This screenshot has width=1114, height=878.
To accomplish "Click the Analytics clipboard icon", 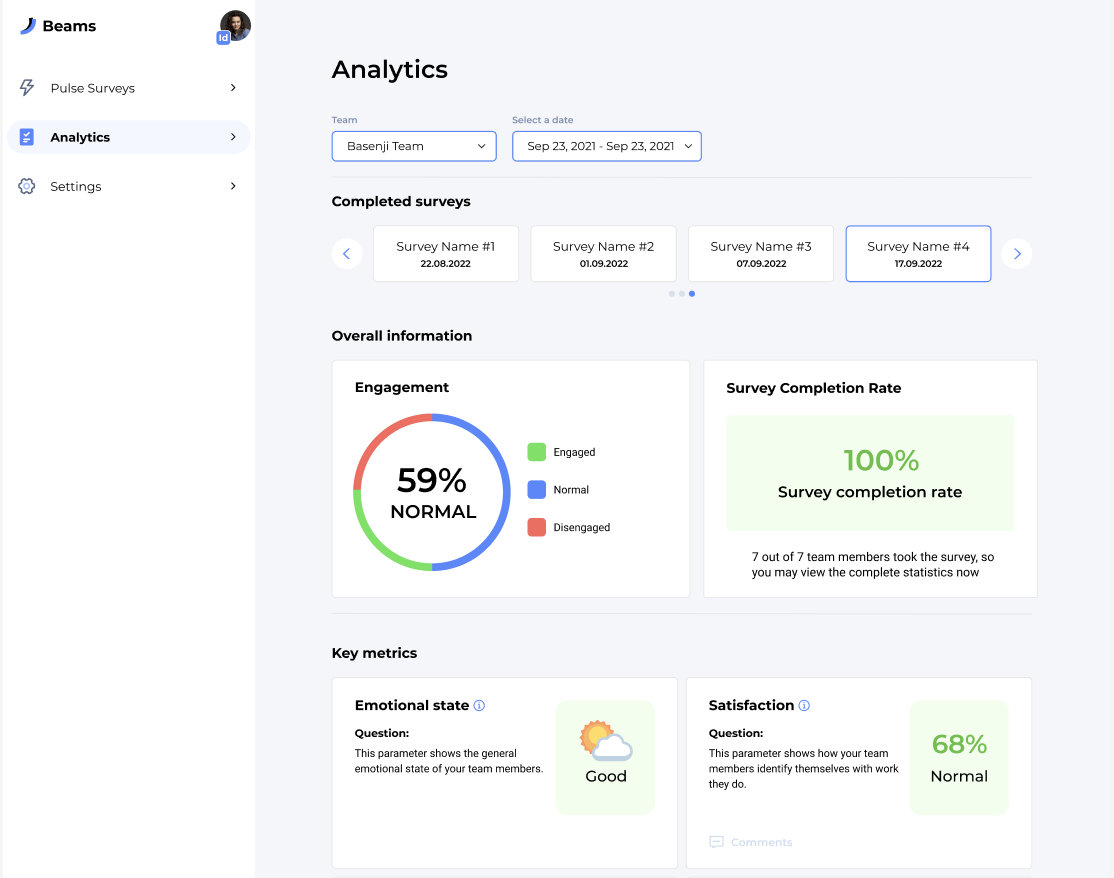I will click(x=27, y=137).
